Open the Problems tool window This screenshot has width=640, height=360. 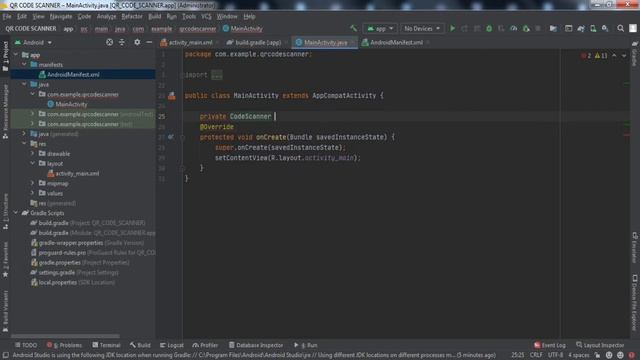click(64, 345)
